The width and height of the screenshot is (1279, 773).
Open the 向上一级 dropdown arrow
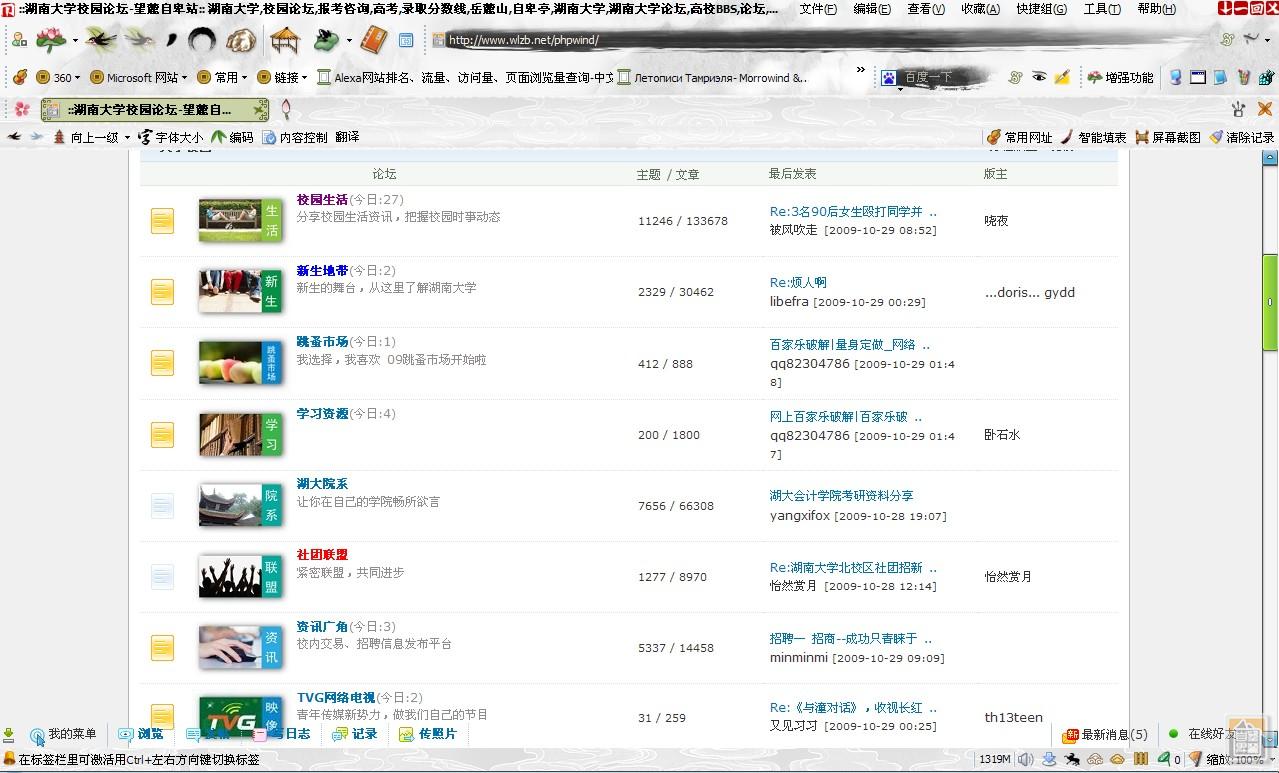(x=127, y=137)
